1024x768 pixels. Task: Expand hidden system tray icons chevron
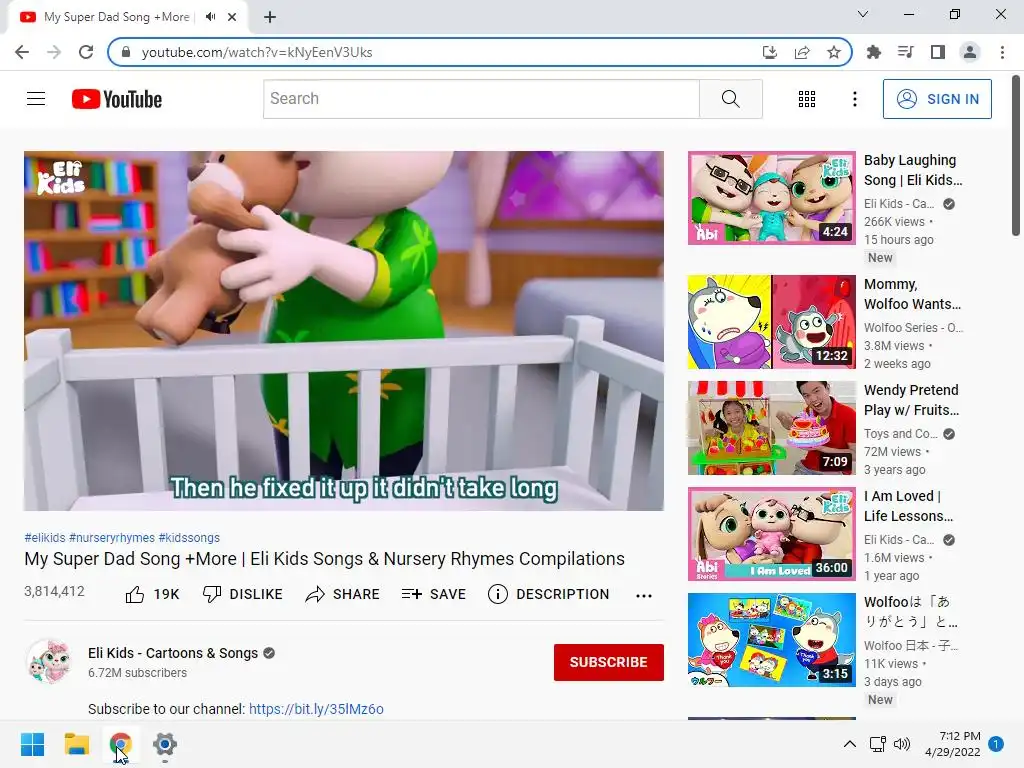pyautogui.click(x=849, y=744)
